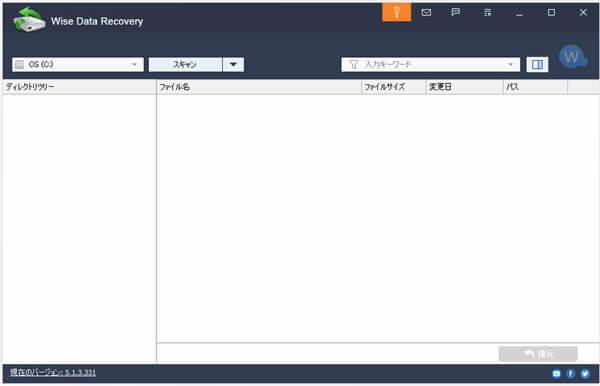Click the greyed-out recover button
The height and width of the screenshot is (386, 600).
point(538,354)
